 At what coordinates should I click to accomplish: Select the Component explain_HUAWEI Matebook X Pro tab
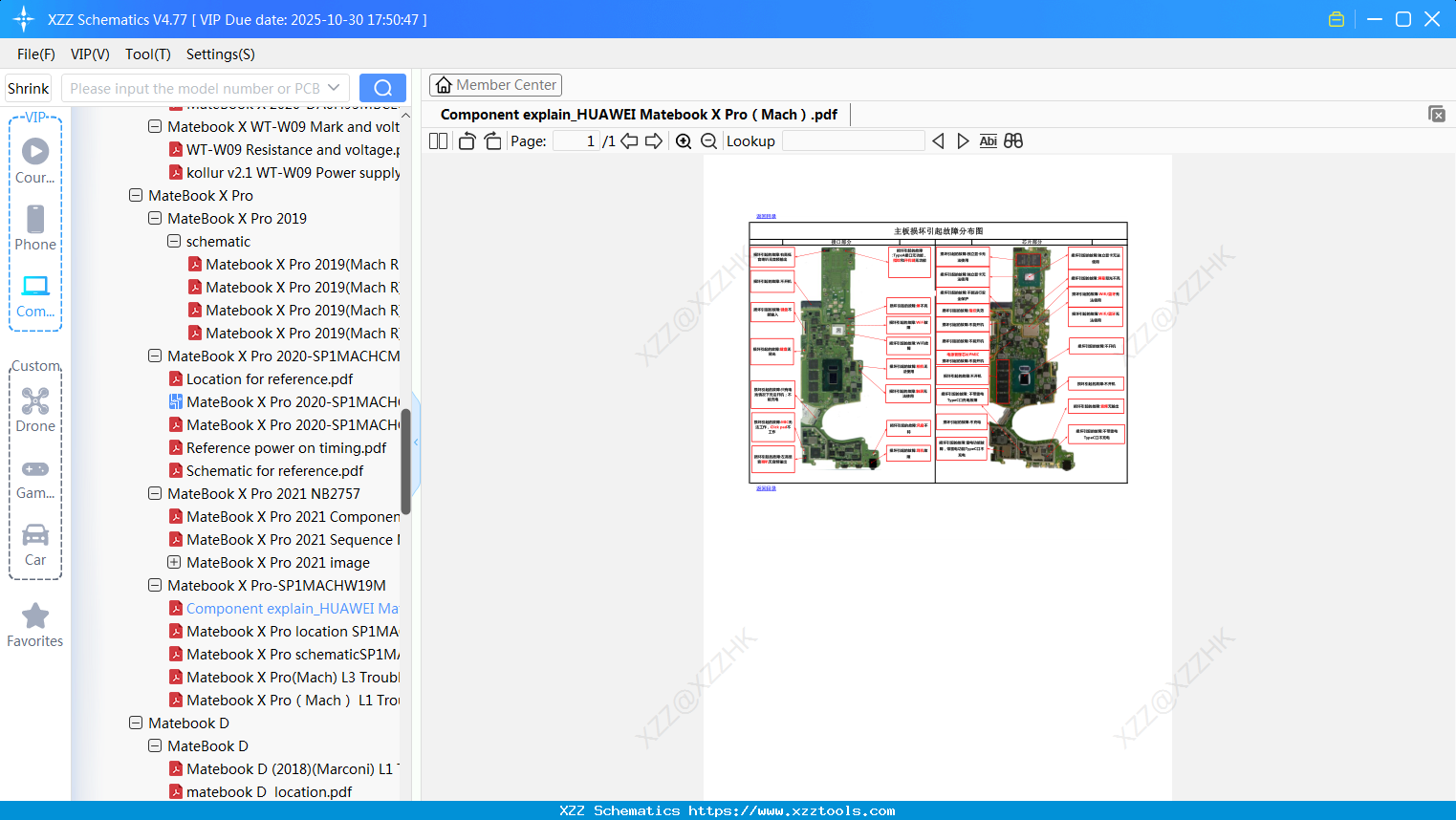coord(639,115)
